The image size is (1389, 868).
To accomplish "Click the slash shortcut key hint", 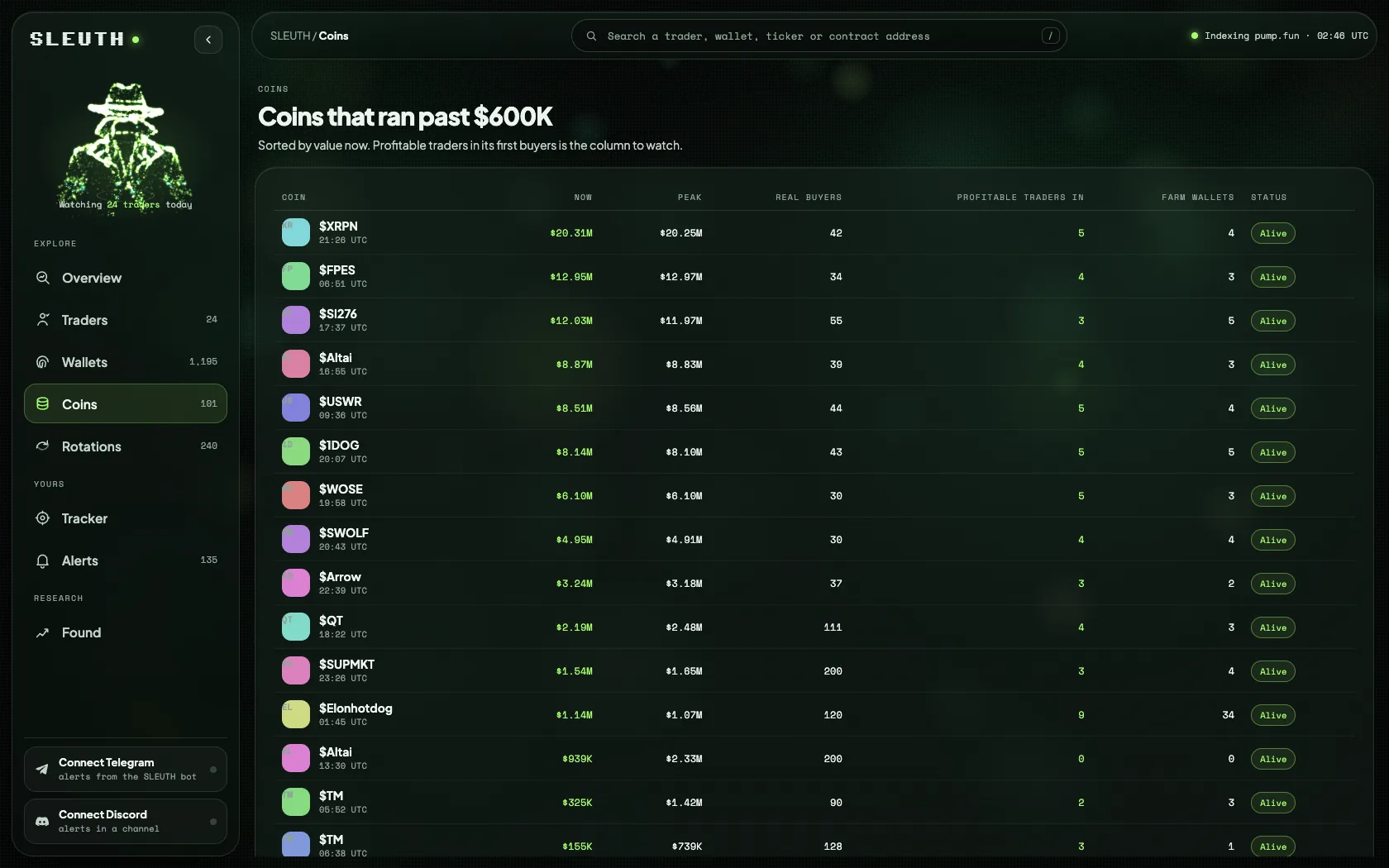I will (x=1050, y=36).
